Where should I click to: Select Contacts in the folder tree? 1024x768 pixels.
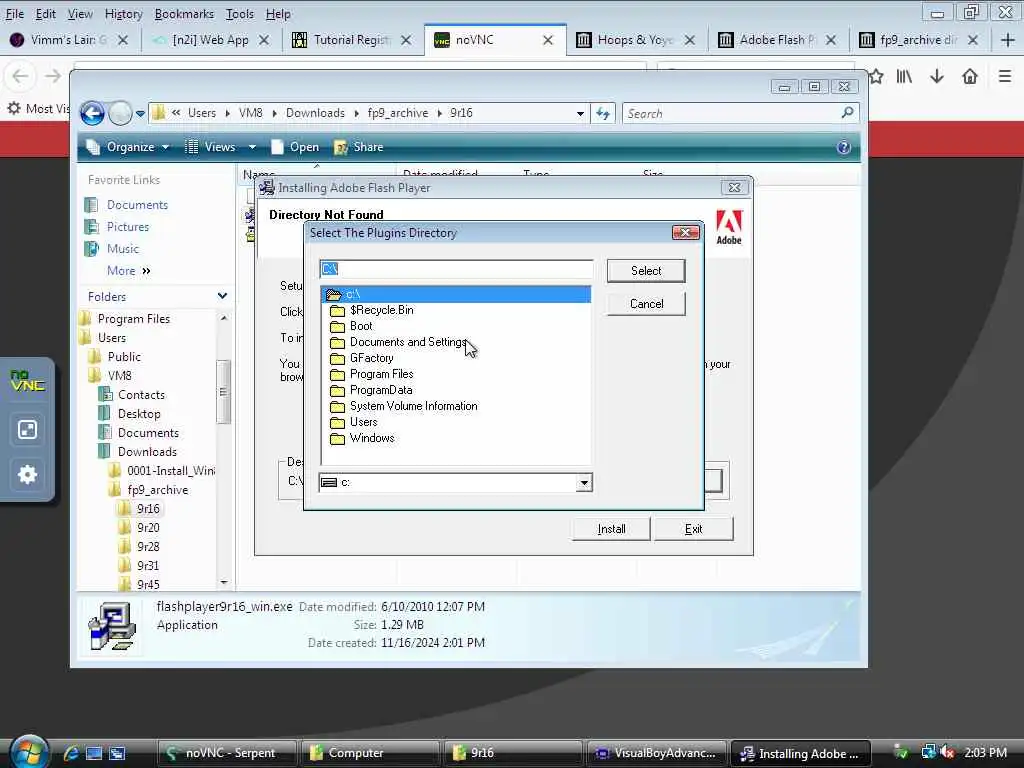point(141,394)
